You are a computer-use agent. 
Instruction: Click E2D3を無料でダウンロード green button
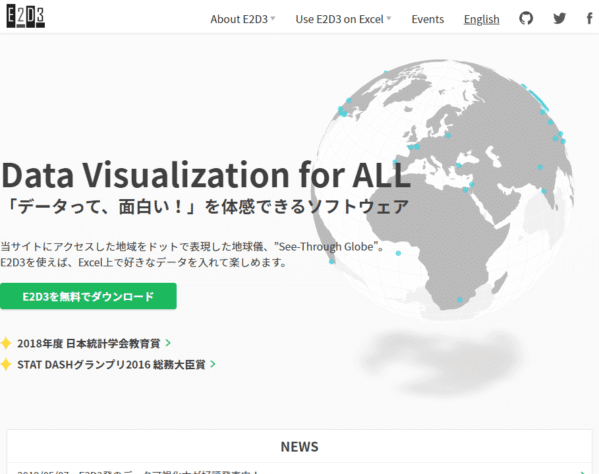(88, 296)
